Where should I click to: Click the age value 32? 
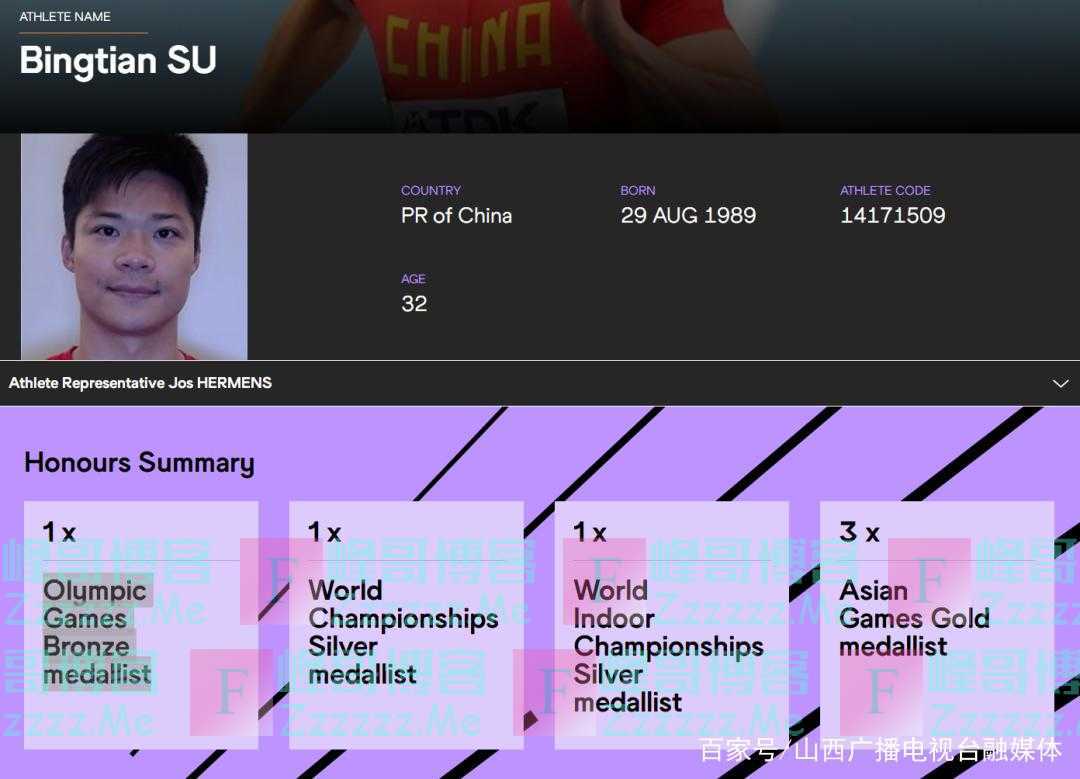click(x=414, y=304)
